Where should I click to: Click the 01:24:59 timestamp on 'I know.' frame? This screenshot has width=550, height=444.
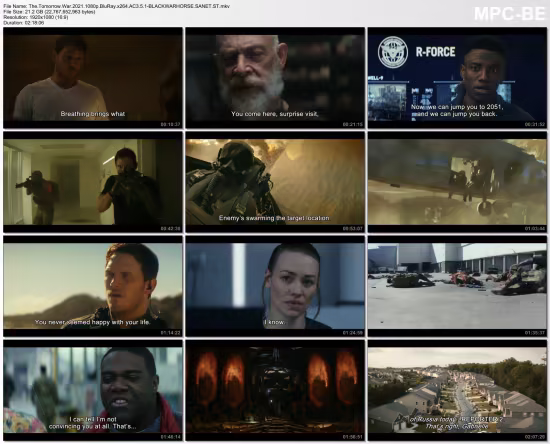[x=353, y=333]
